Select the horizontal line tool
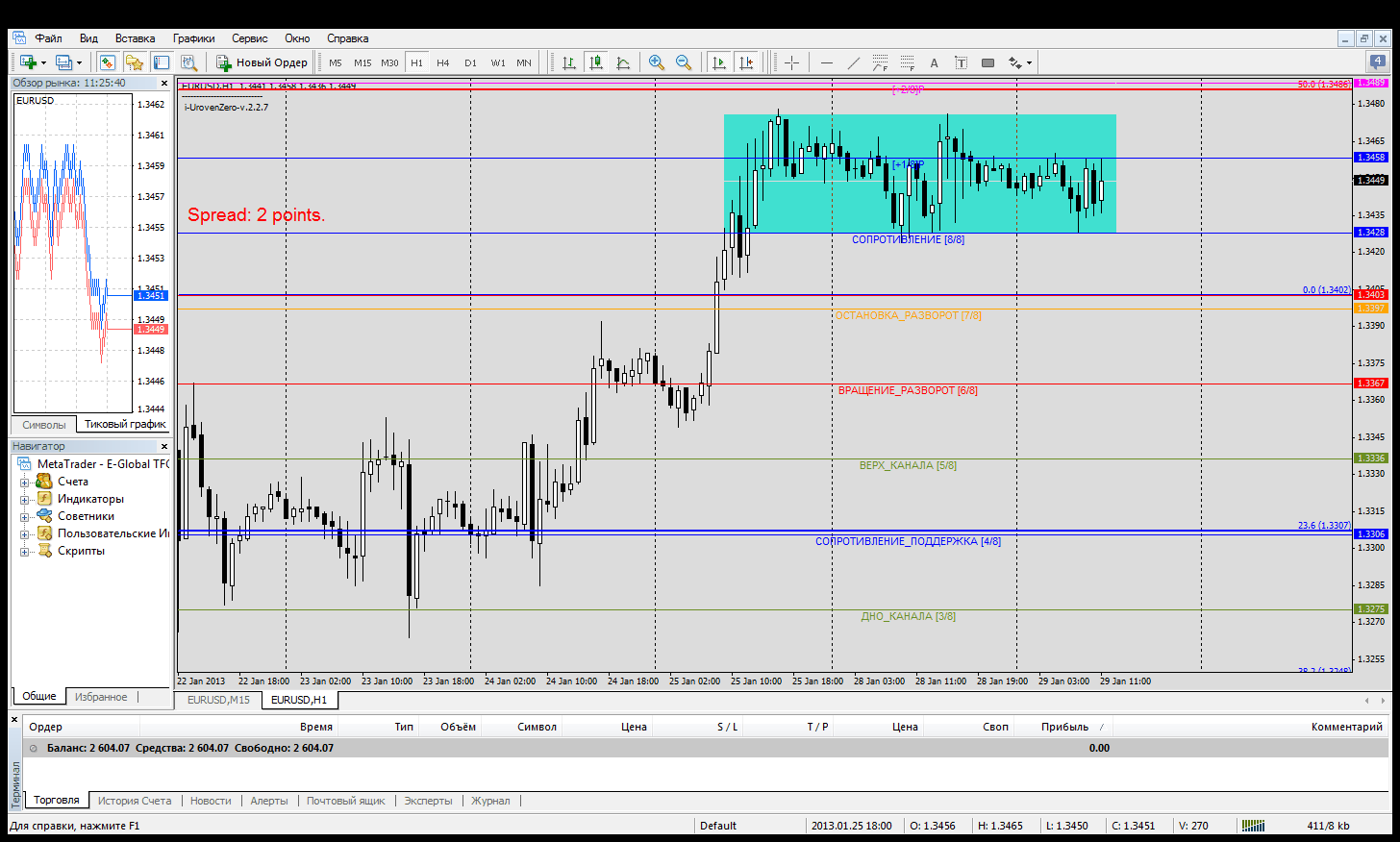 pyautogui.click(x=826, y=62)
